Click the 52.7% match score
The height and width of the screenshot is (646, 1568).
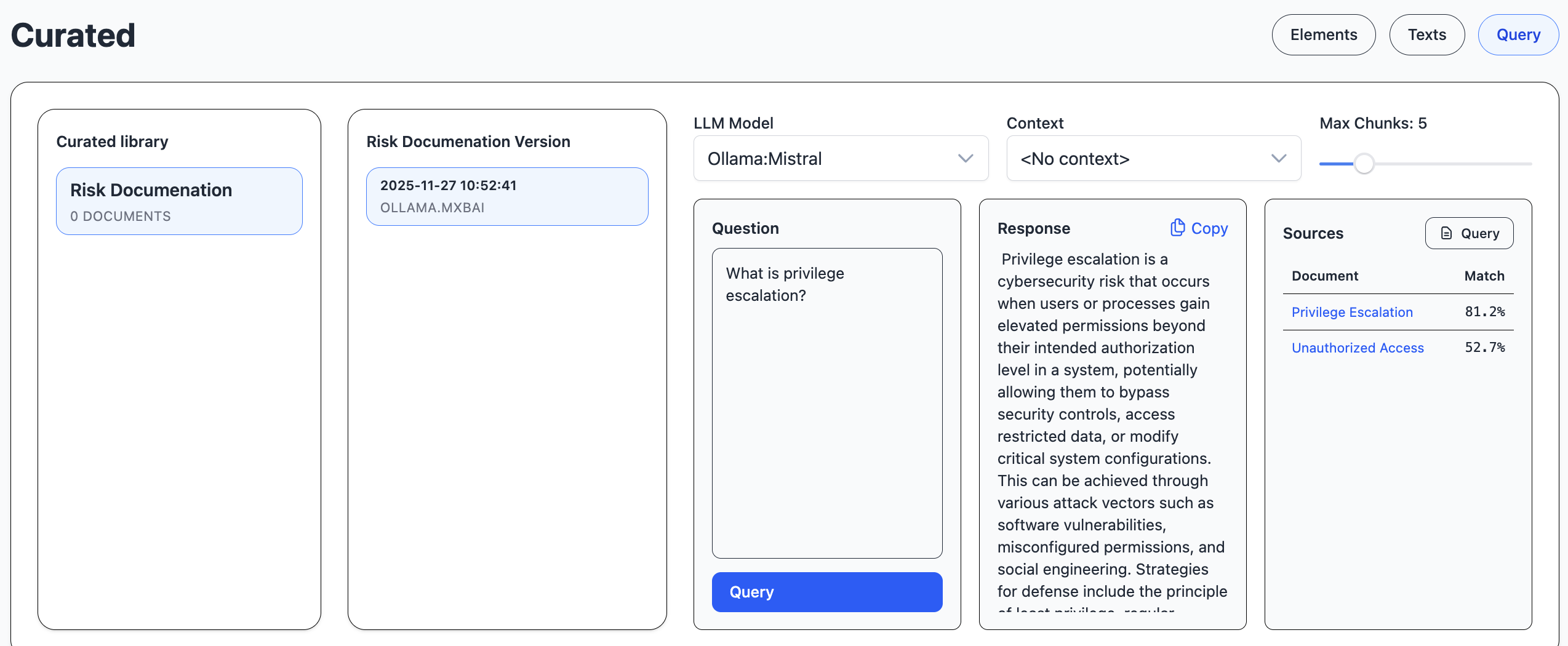click(1484, 348)
